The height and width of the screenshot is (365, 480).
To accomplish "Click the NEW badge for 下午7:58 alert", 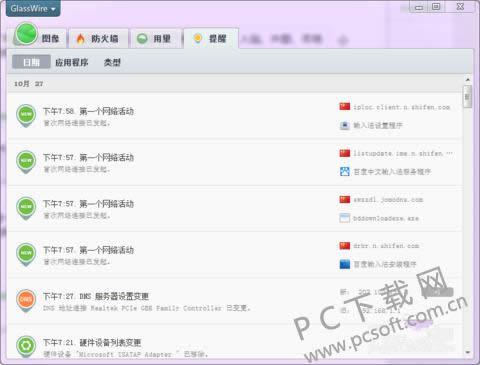I will click(x=26, y=115).
